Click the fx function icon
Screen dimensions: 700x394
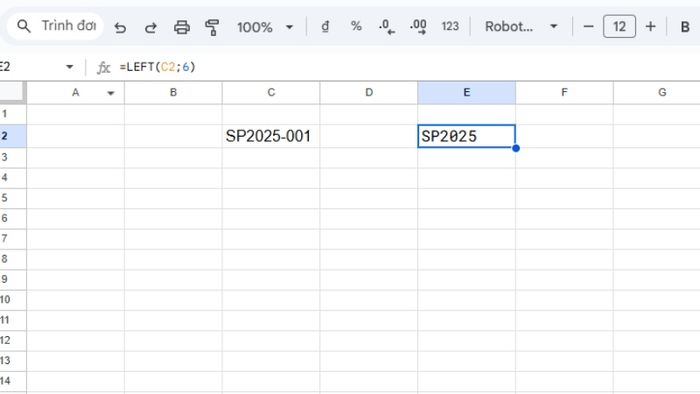click(x=103, y=67)
